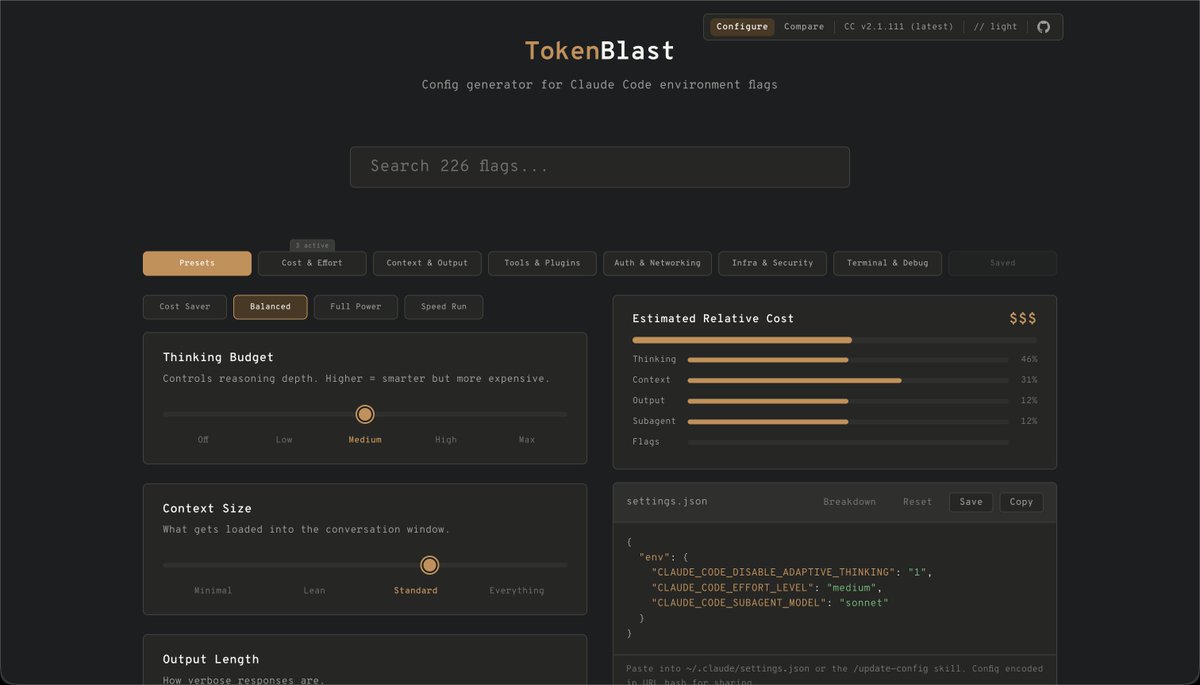The height and width of the screenshot is (685, 1200).
Task: Open the Context & Output tab
Action: coord(427,263)
